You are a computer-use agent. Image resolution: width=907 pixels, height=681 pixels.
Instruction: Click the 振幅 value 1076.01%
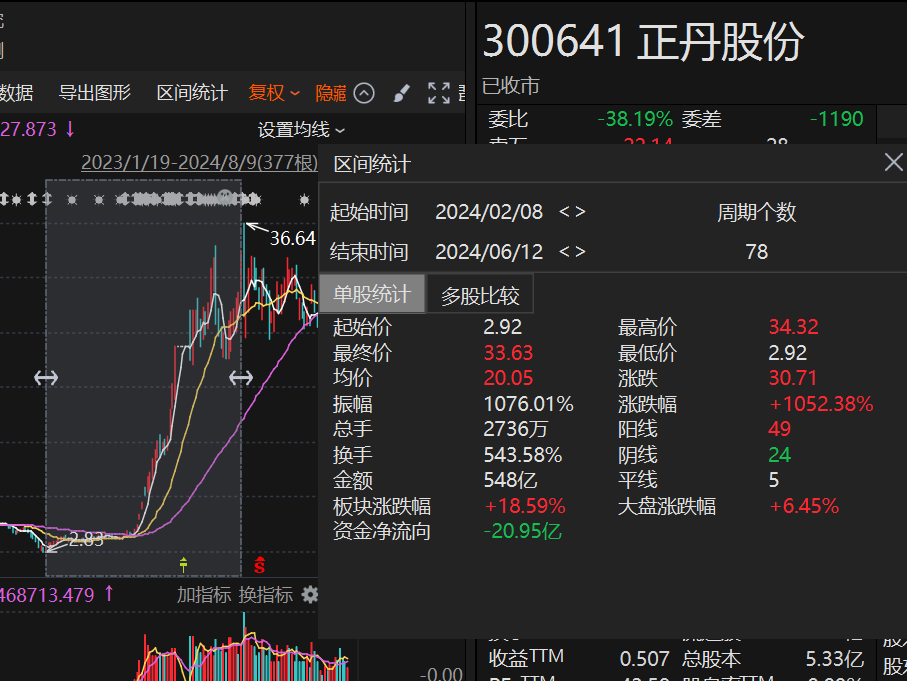pyautogui.click(x=528, y=404)
